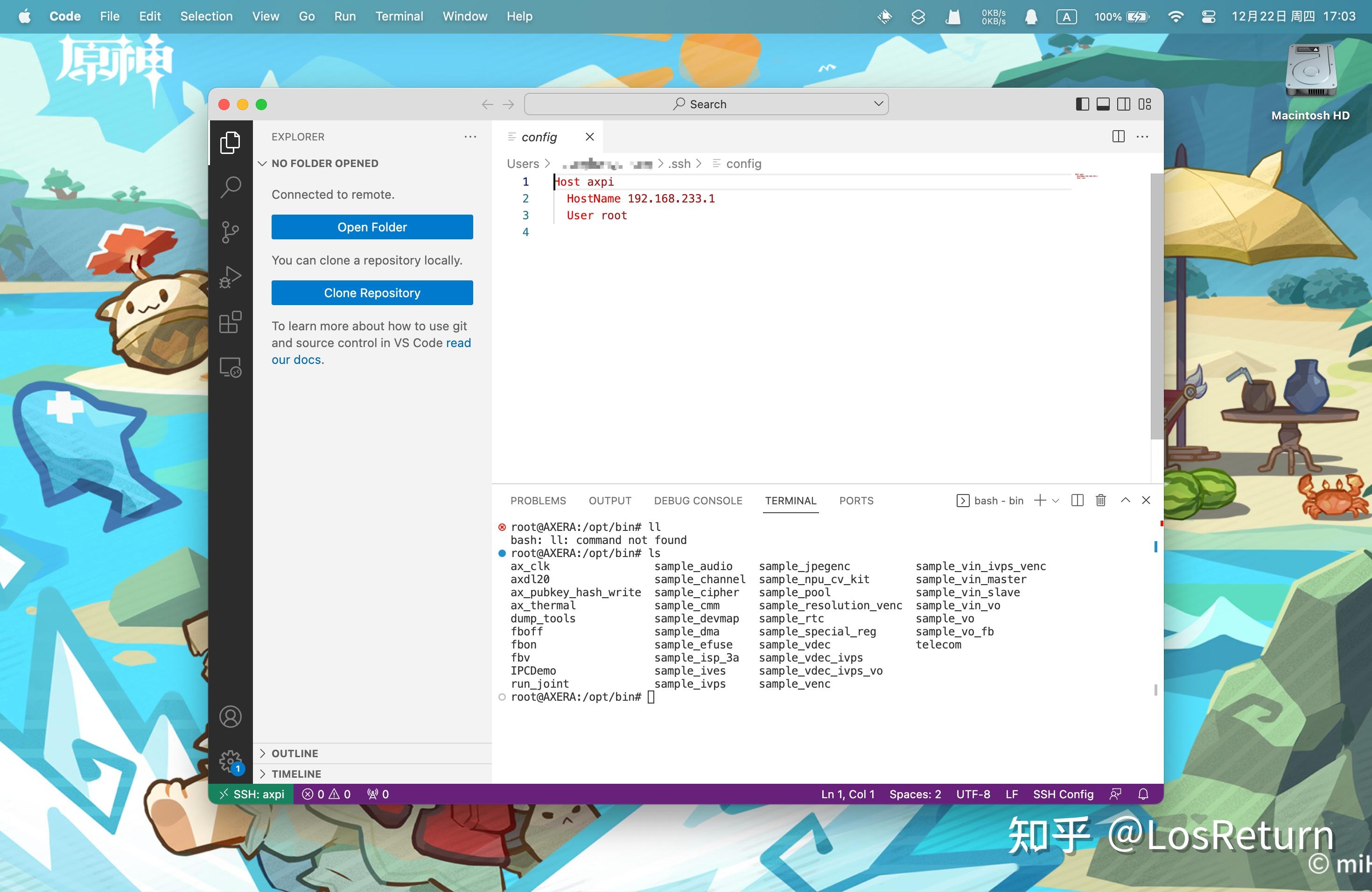Open the Remote Explorer view
Viewport: 1372px width, 892px height.
click(230, 367)
